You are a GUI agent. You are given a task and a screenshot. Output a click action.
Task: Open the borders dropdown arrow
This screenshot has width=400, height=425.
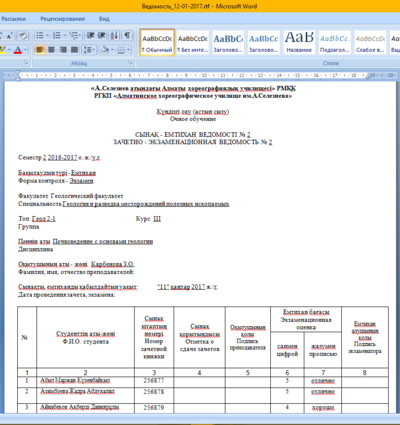pos(129,50)
